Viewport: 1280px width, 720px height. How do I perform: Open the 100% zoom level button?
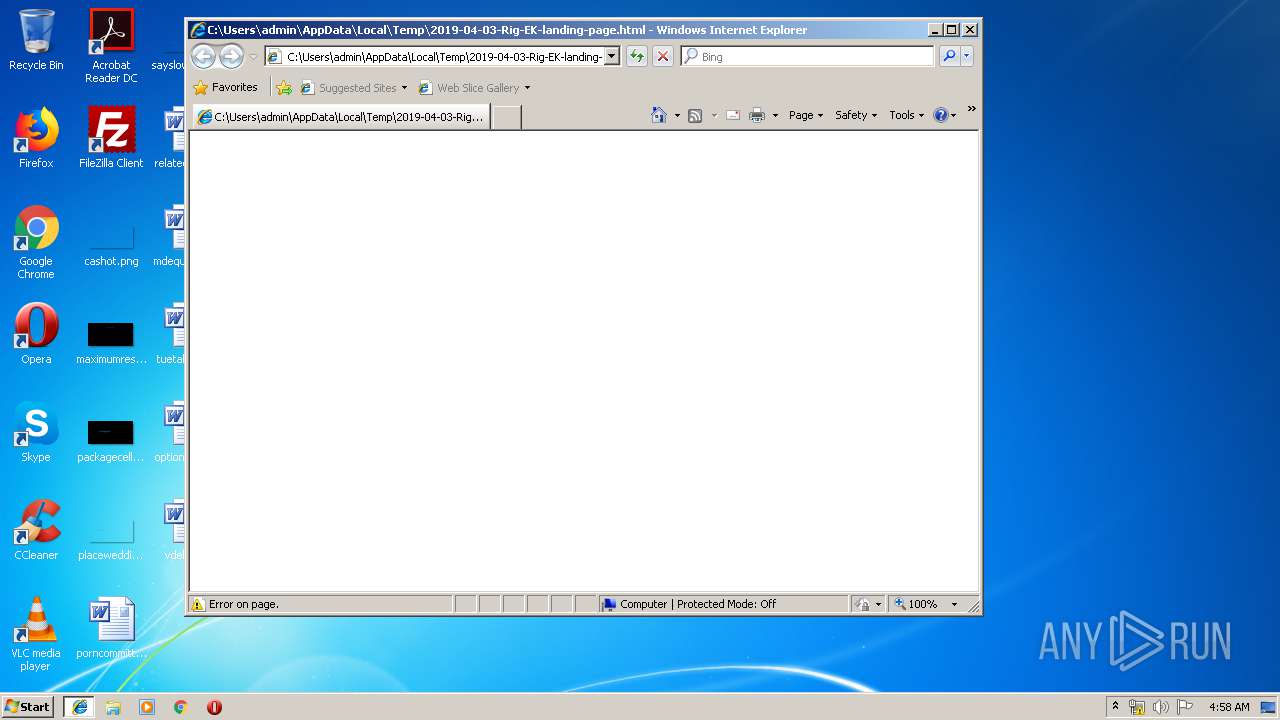916,604
